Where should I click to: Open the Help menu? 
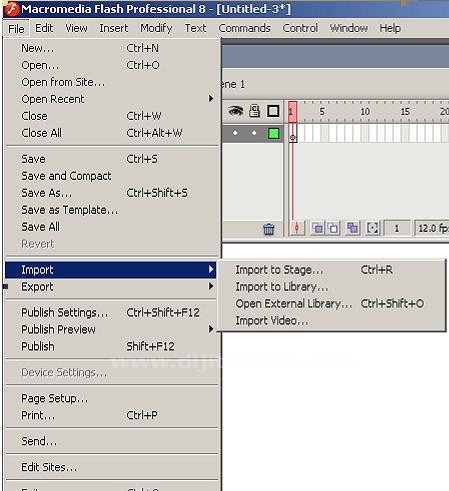point(390,28)
